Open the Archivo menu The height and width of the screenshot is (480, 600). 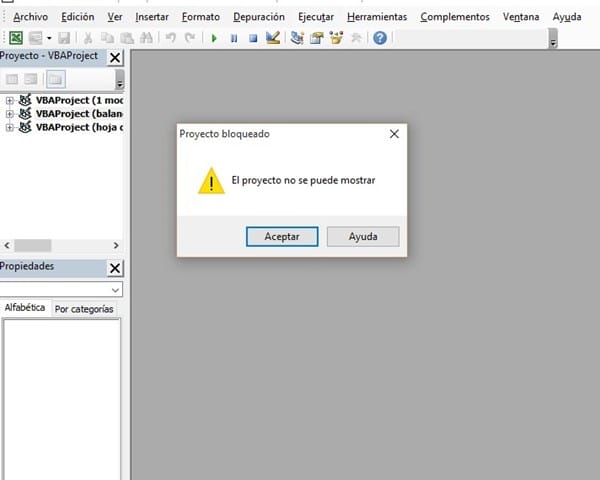point(31,17)
